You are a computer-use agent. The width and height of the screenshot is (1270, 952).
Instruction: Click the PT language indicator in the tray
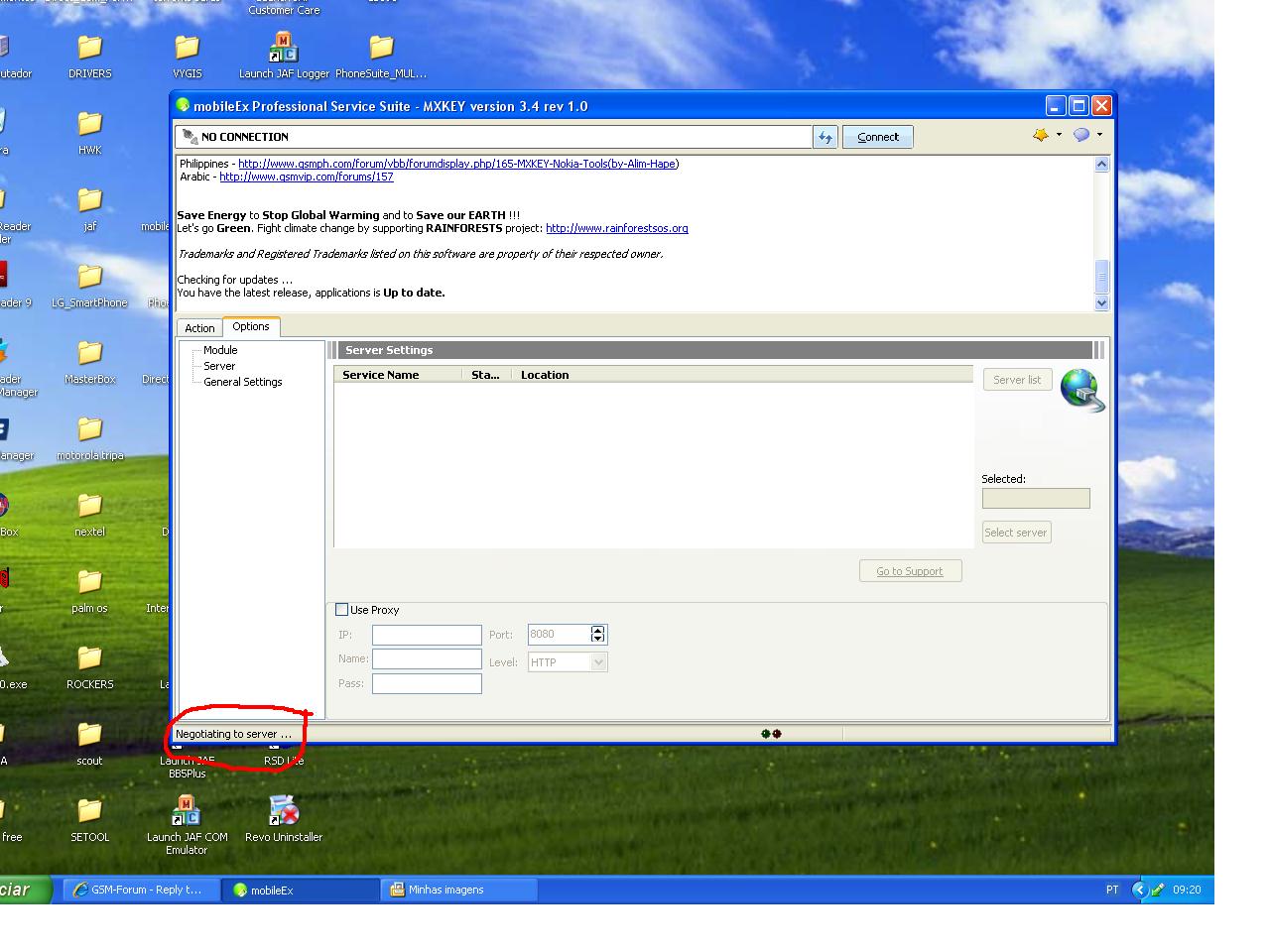click(x=1112, y=890)
